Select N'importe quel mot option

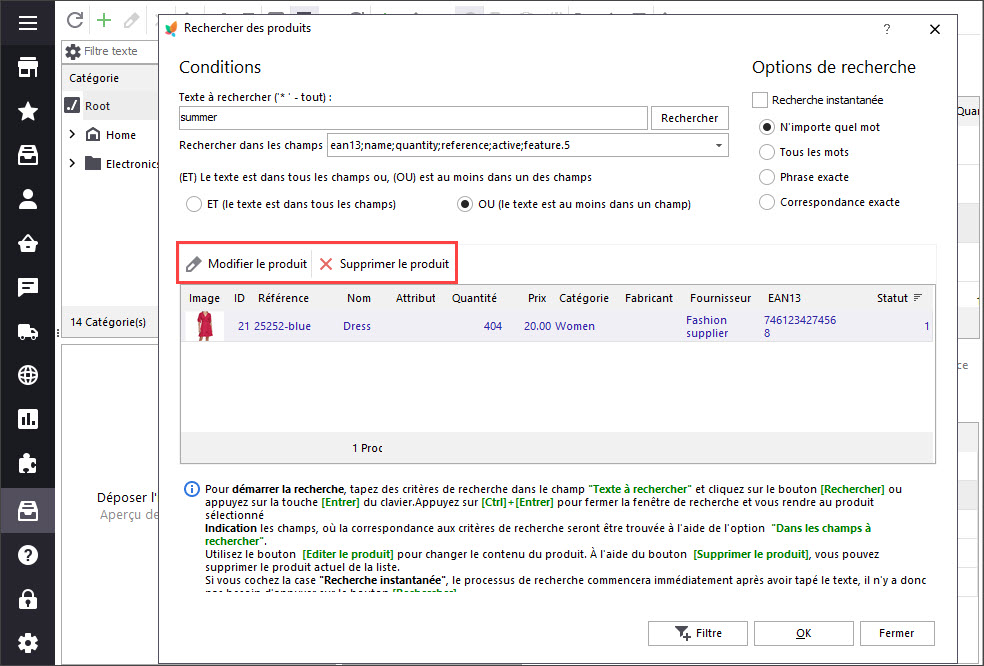coord(766,127)
